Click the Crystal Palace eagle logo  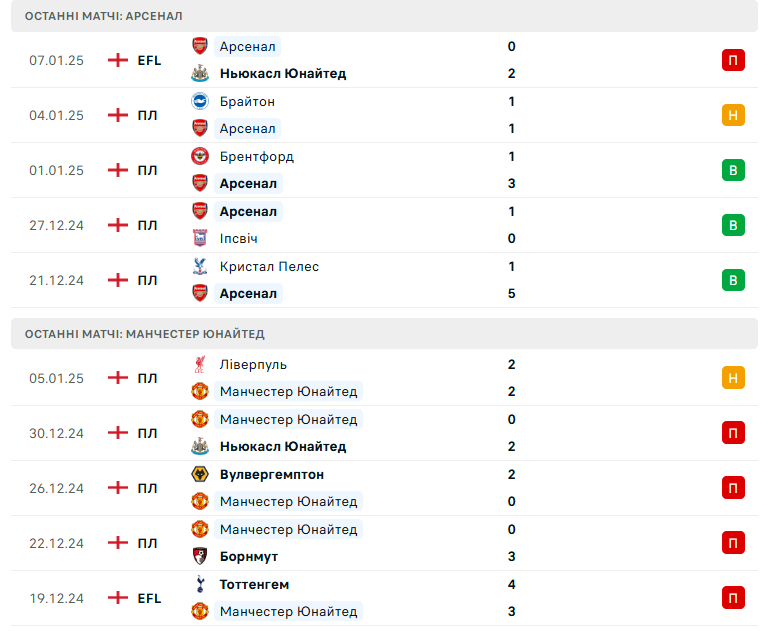[199, 266]
